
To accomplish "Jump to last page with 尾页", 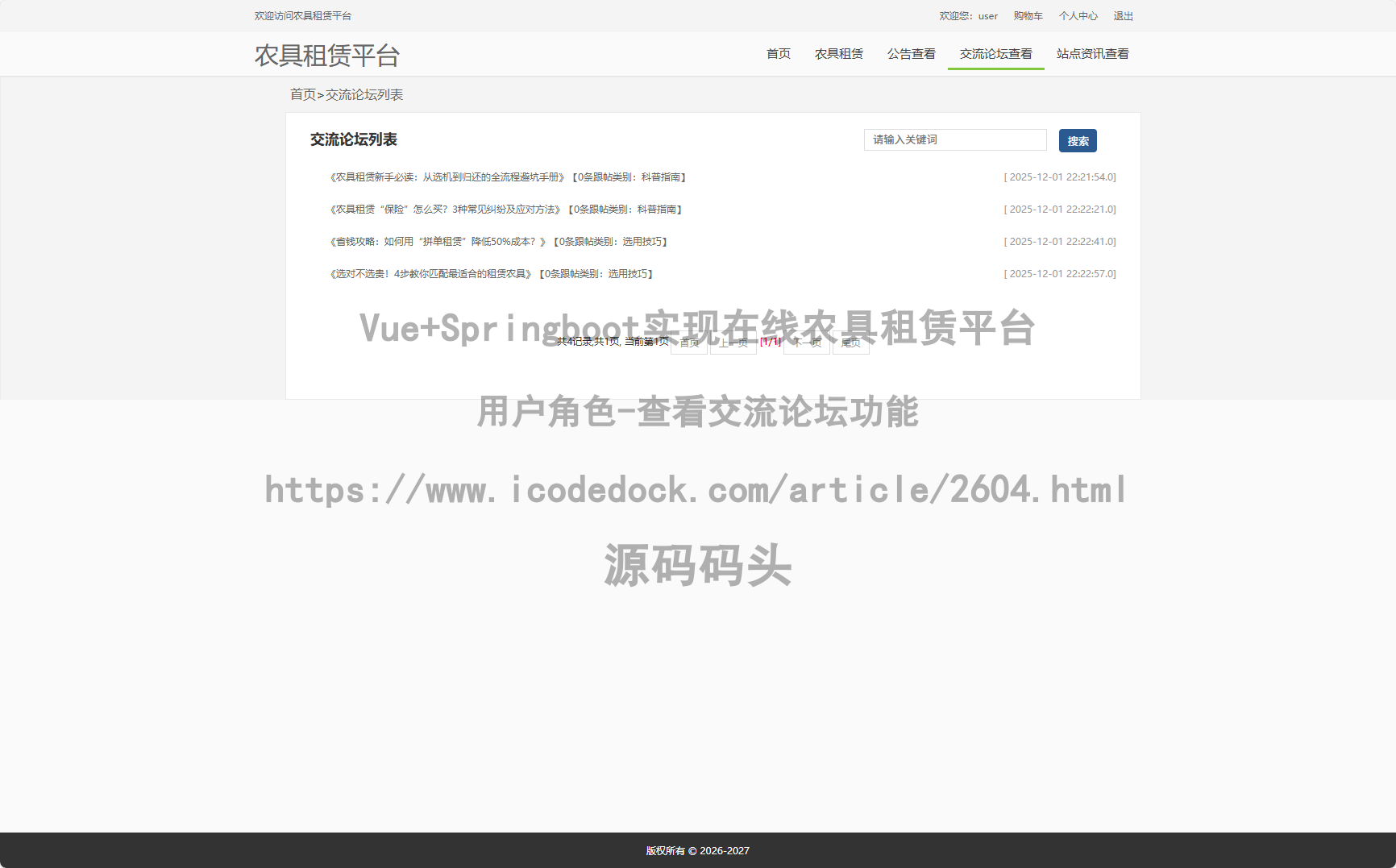I will click(x=850, y=343).
